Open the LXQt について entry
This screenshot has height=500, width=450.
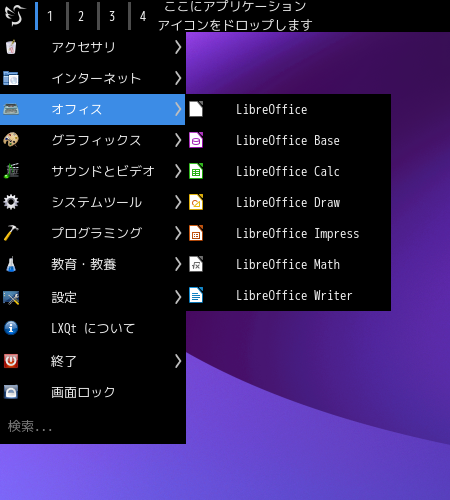[x=92, y=328]
